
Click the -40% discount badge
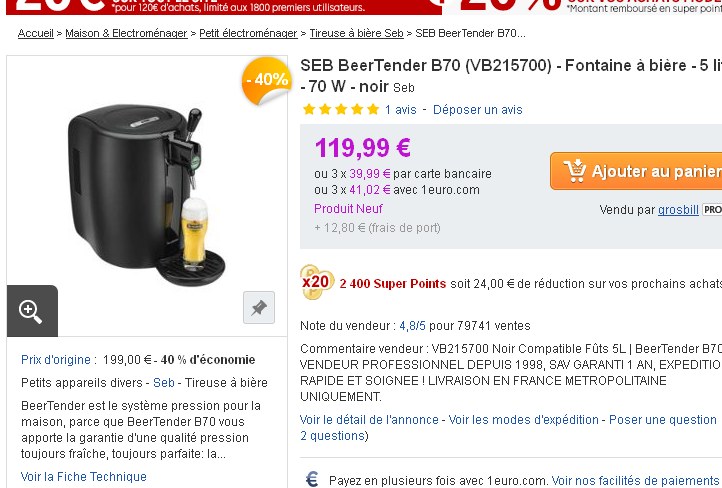[x=266, y=79]
